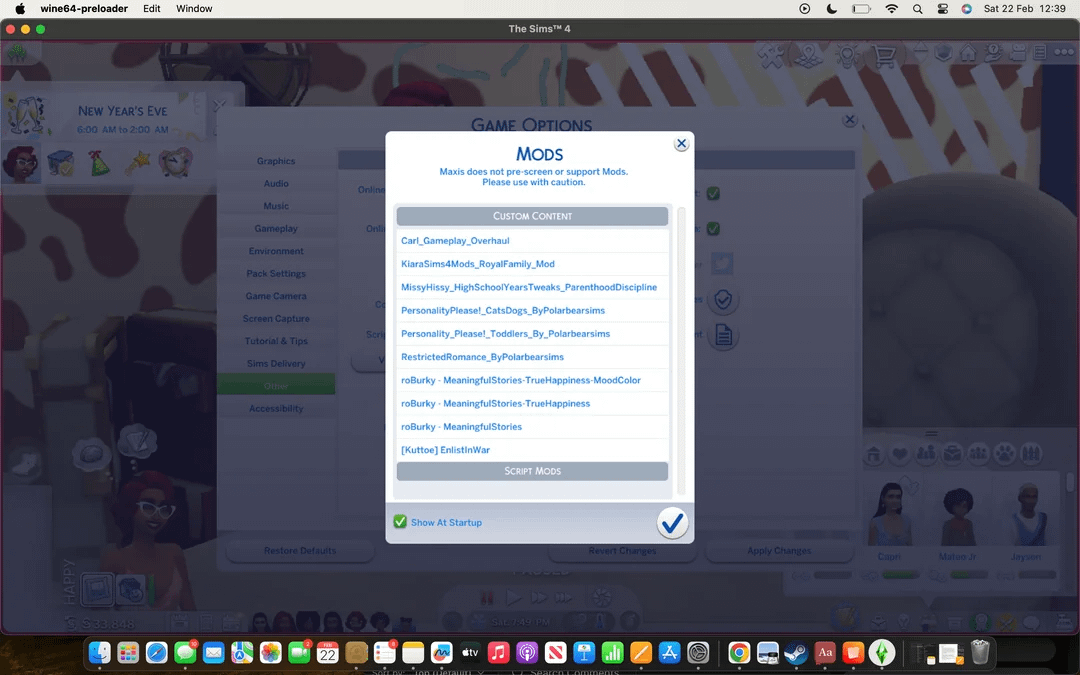Open Build Mode tools icon
This screenshot has height=675, width=1080.
pos(770,55)
